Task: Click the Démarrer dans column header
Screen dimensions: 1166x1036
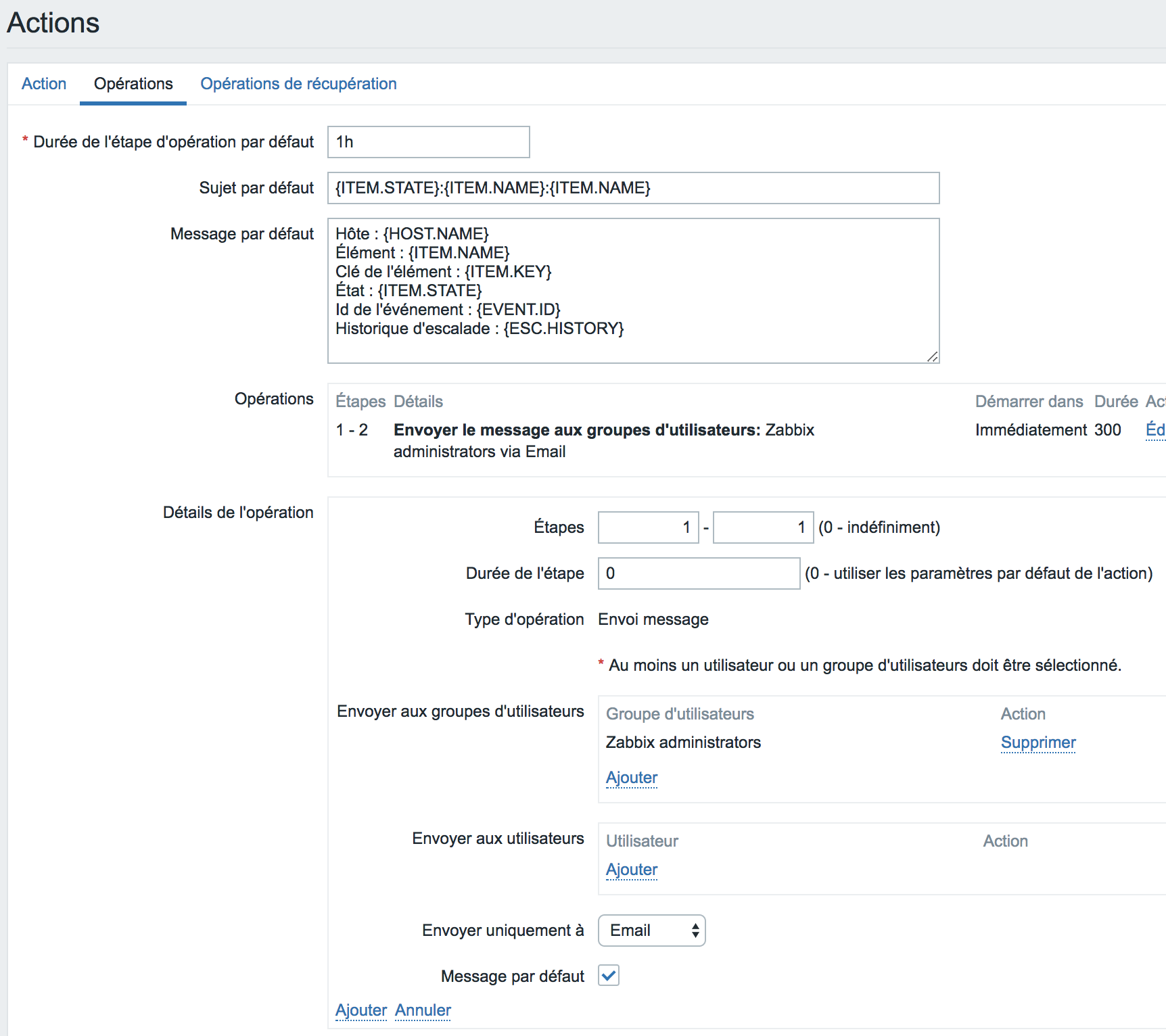Action: [1029, 402]
